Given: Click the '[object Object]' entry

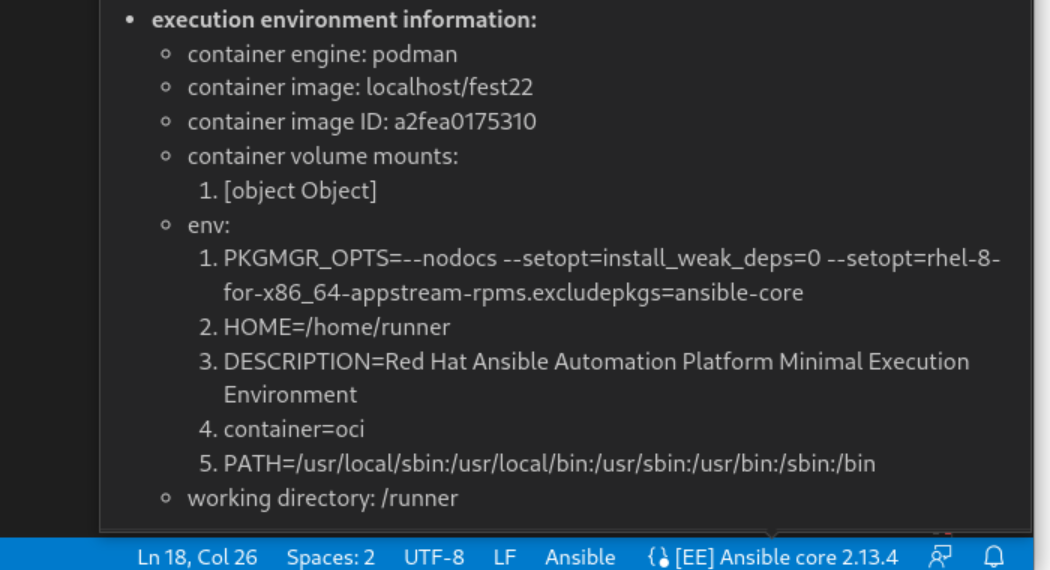Looking at the screenshot, I should tap(300, 190).
